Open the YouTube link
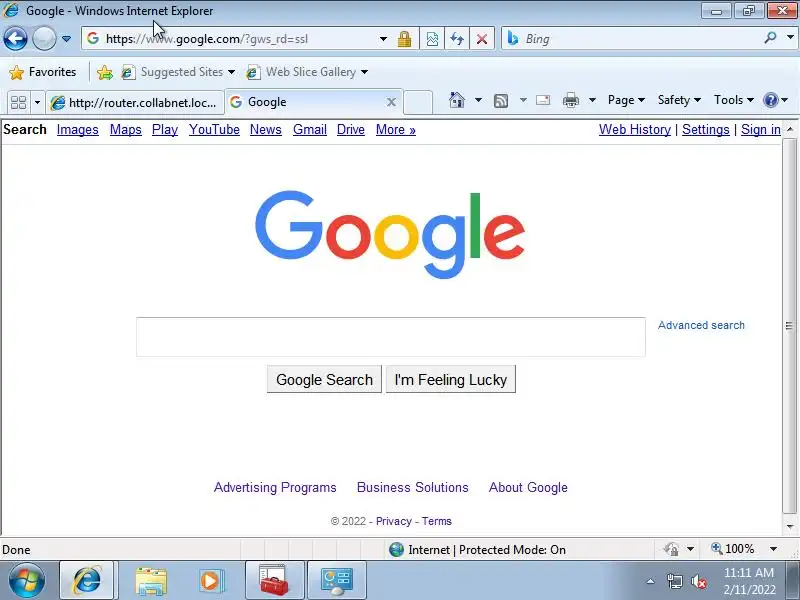Image resolution: width=800 pixels, height=600 pixels. pyautogui.click(x=214, y=130)
